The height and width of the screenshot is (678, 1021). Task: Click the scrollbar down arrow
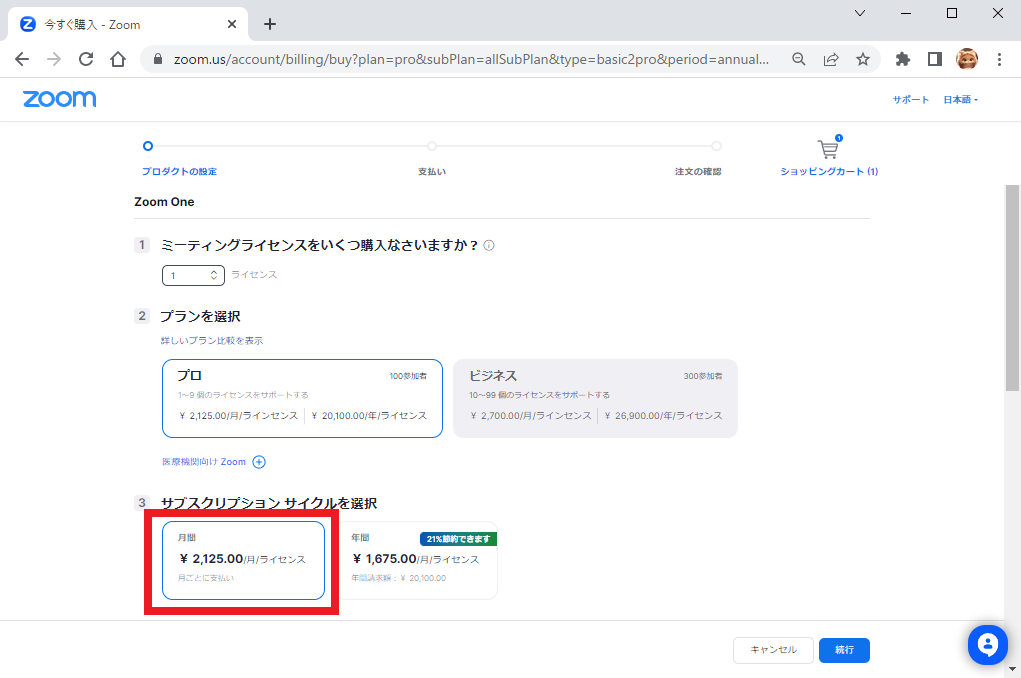[1013, 669]
